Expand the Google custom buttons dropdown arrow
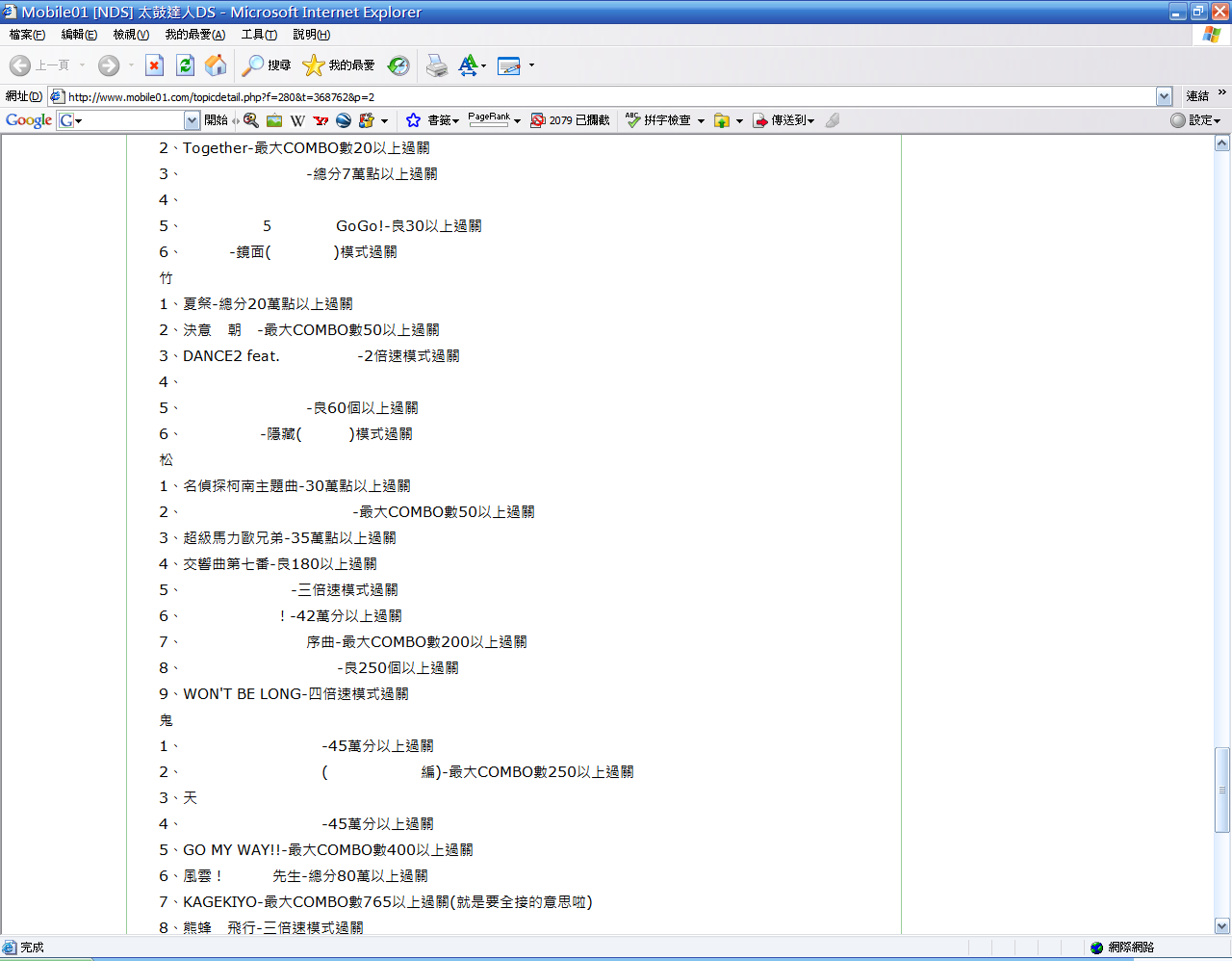 tap(384, 121)
